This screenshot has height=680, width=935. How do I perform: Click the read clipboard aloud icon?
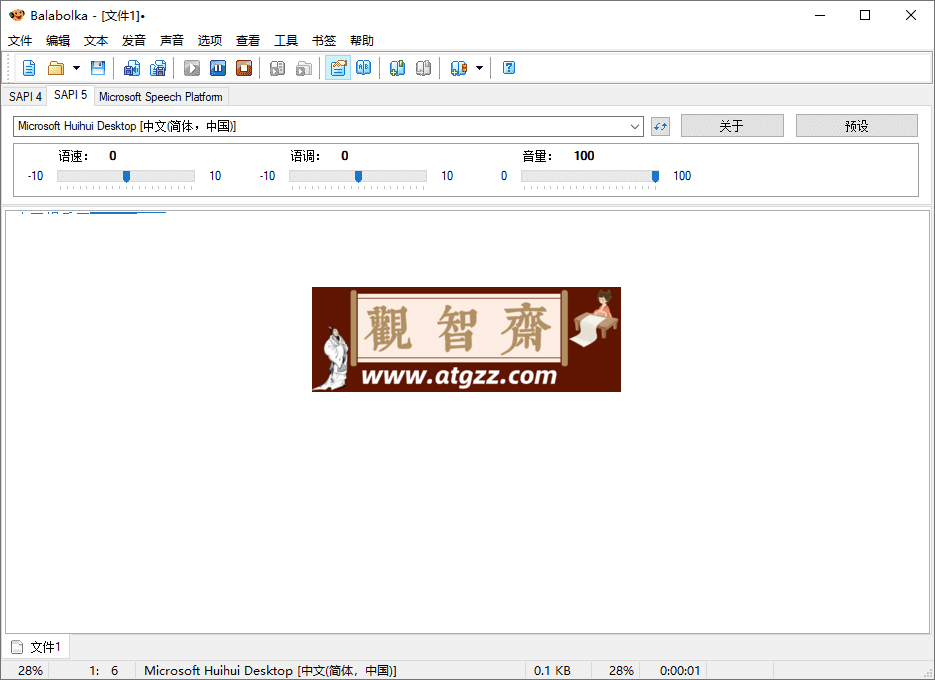[x=277, y=68]
